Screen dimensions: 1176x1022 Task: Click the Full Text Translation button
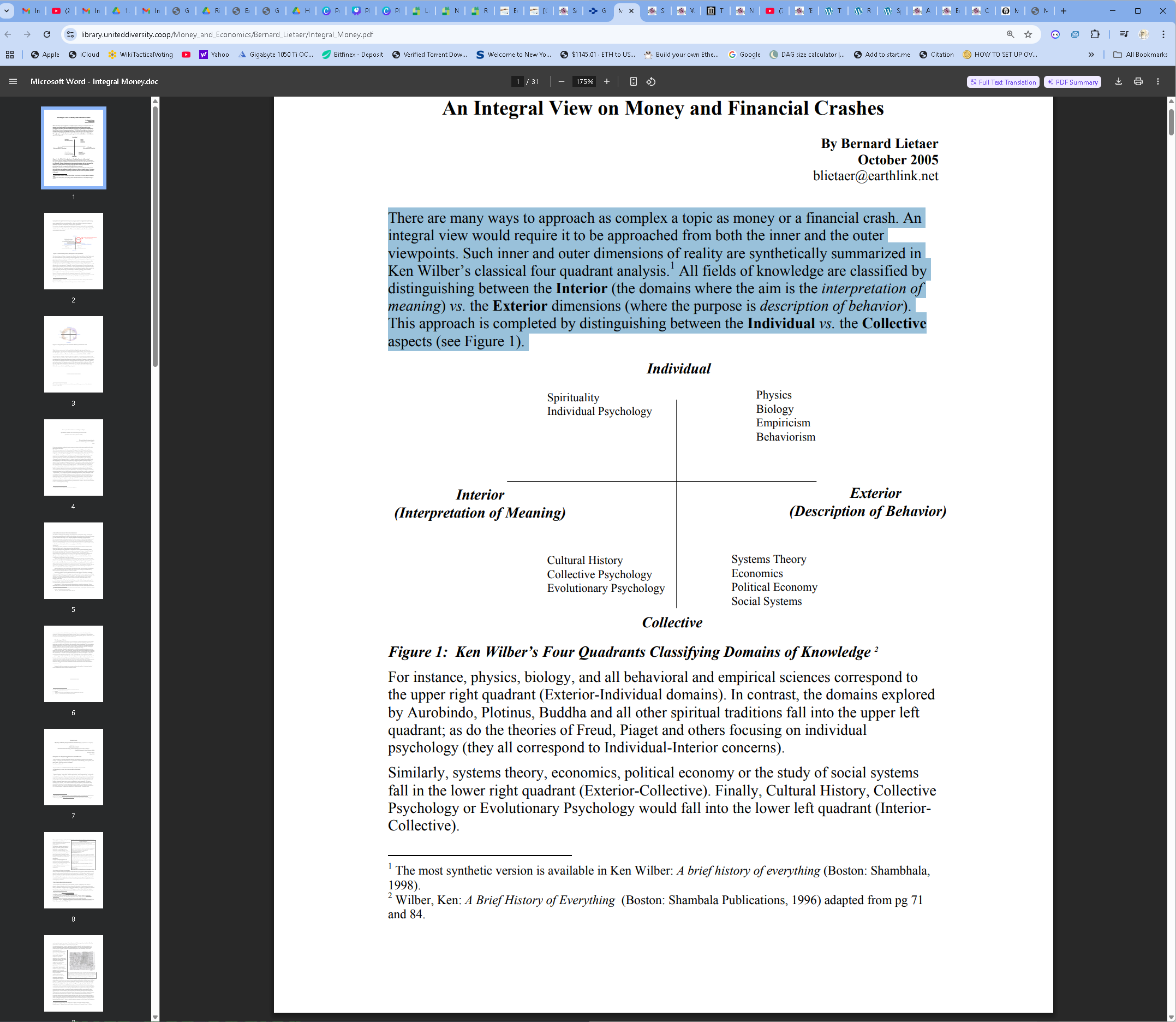tap(1002, 82)
